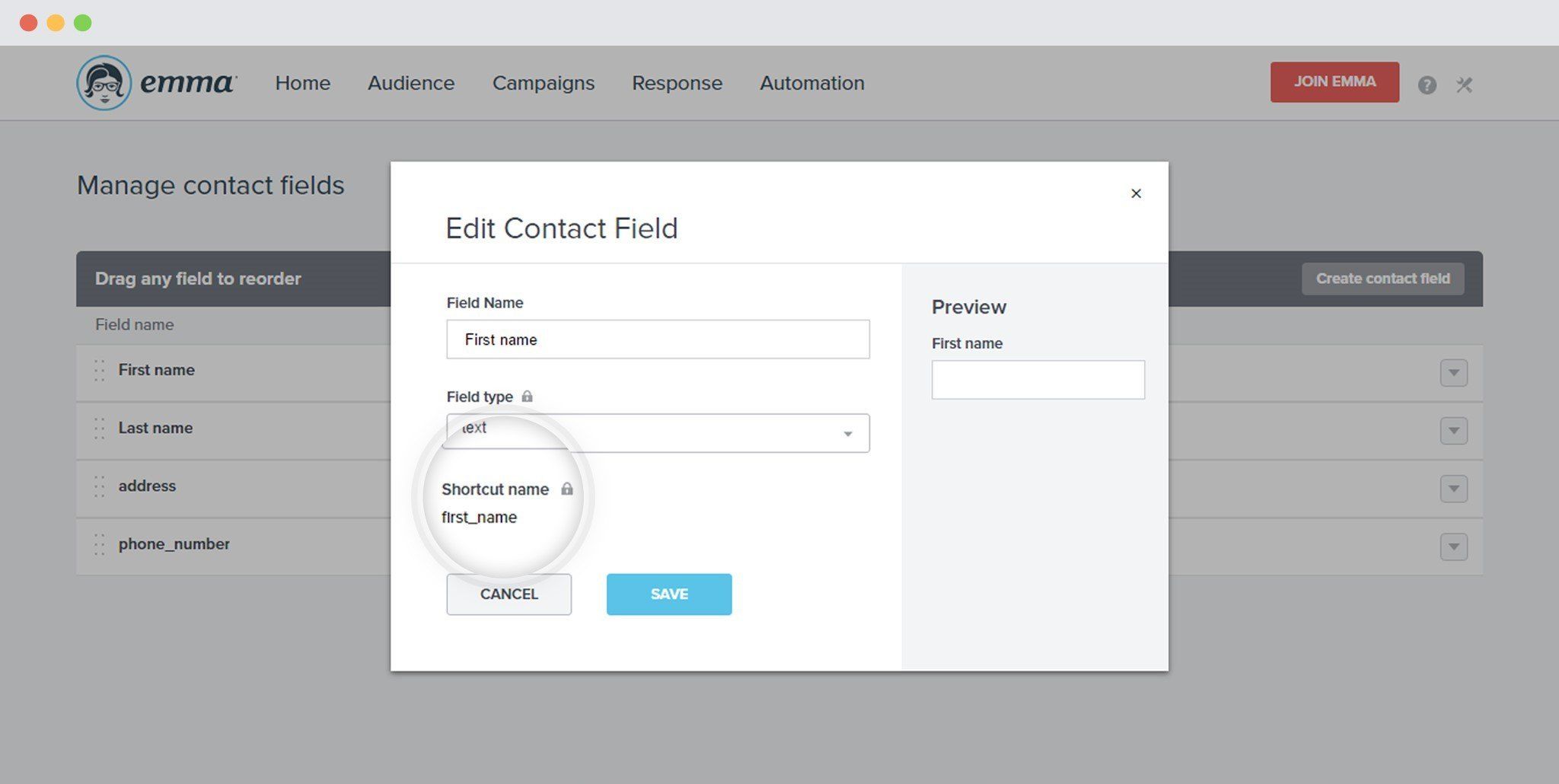The height and width of the screenshot is (784, 1559).
Task: Navigate to the Automation menu
Action: (812, 83)
